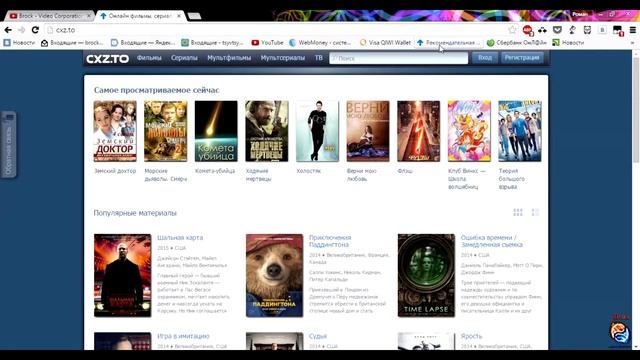Open the Ходячие мертвецы poster

(267, 131)
